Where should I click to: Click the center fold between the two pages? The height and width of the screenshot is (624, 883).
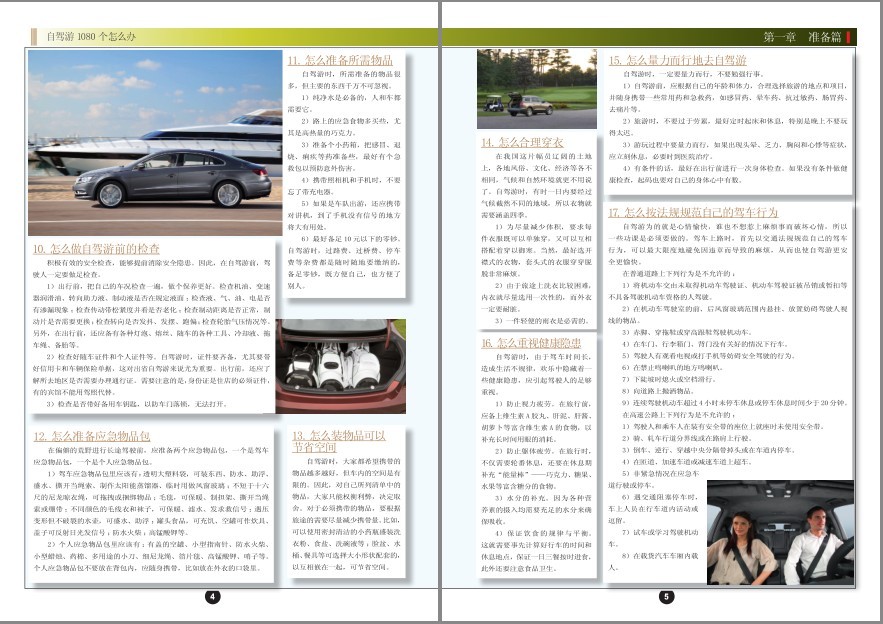click(441, 312)
